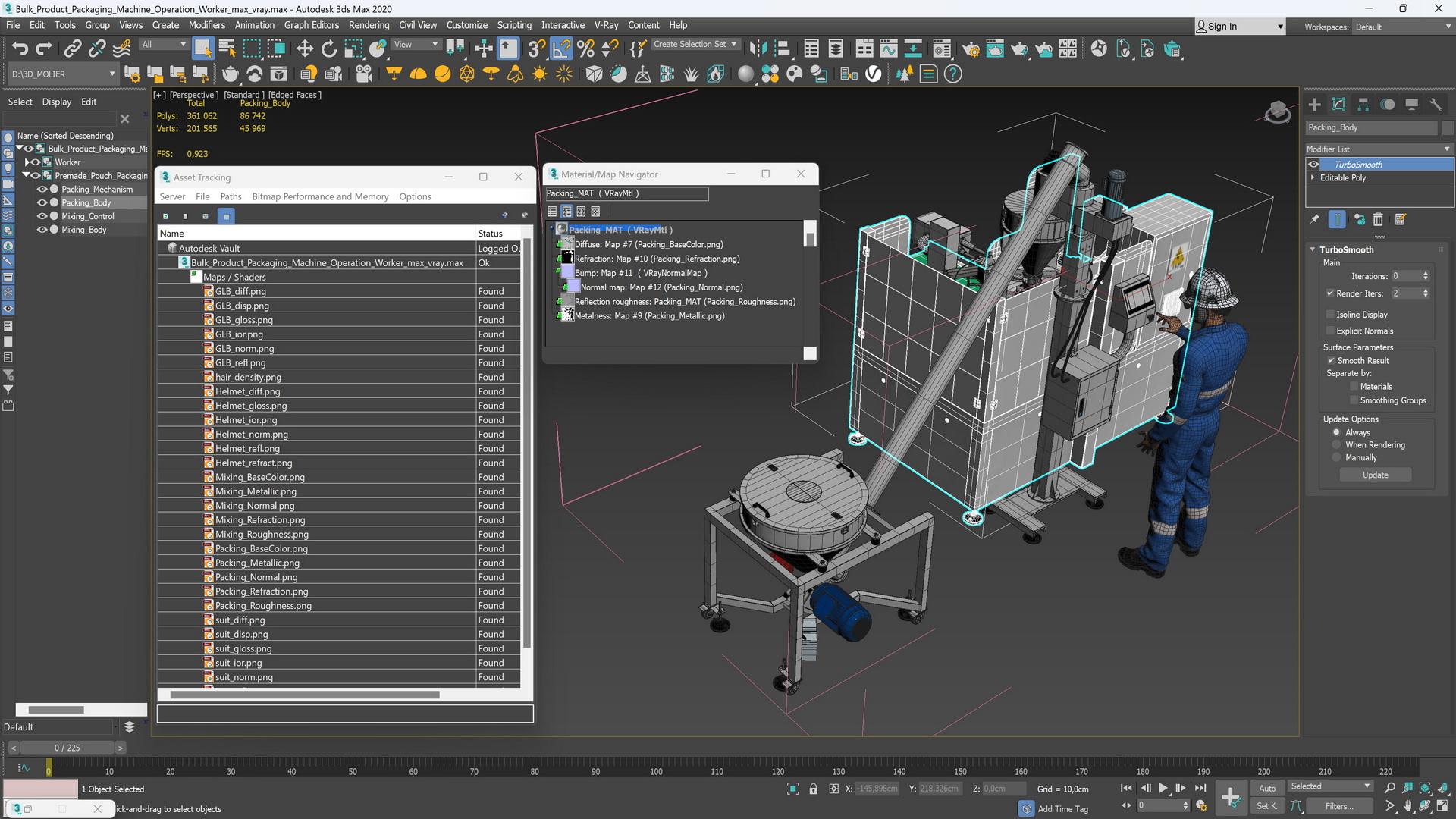The height and width of the screenshot is (819, 1456).
Task: Toggle the Smooth Result checkbox
Action: 1331,361
